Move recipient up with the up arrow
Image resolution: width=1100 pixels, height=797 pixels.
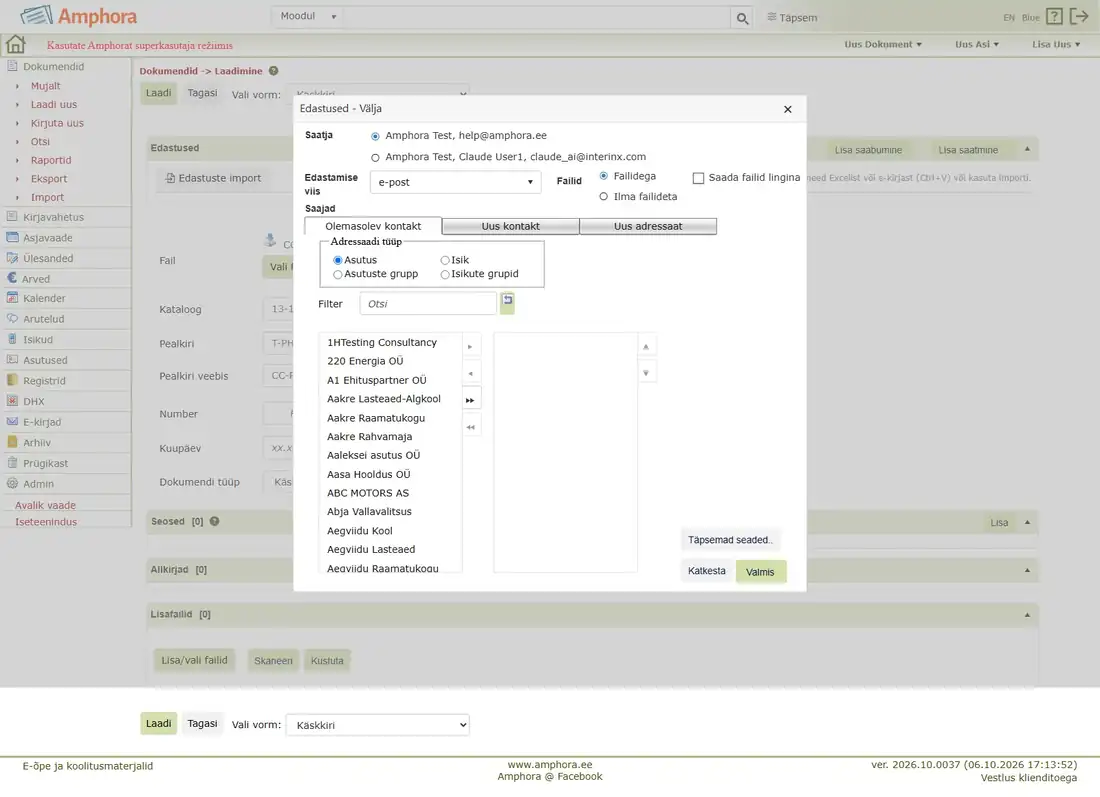pos(646,347)
